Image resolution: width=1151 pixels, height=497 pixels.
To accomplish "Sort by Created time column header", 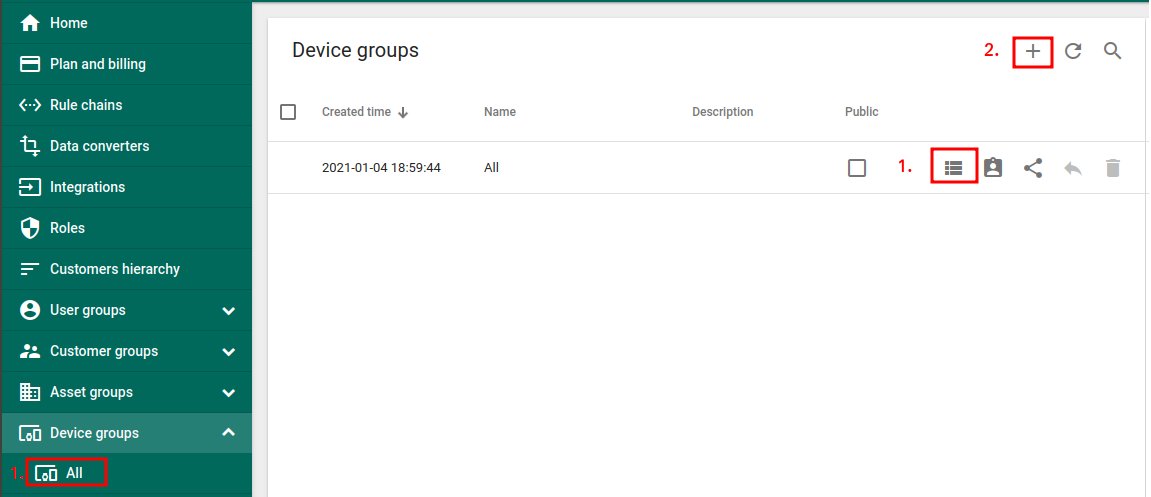I will click(x=357, y=112).
